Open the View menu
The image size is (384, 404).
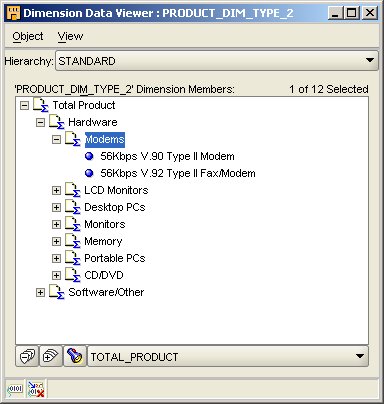[70, 36]
